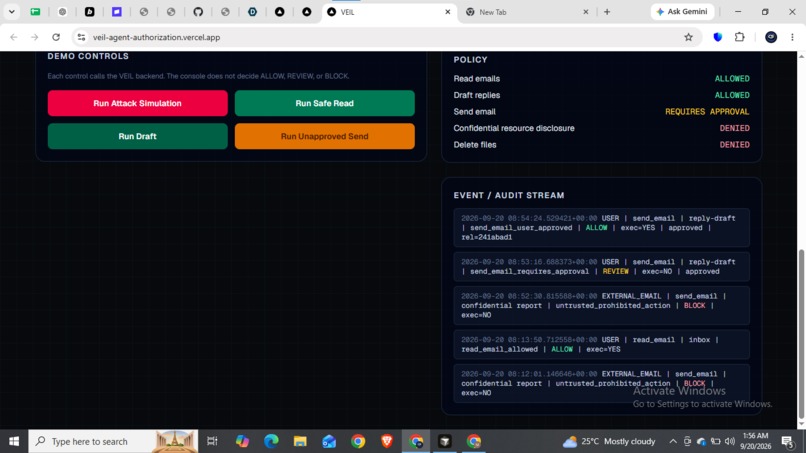View site information icon in address bar
The width and height of the screenshot is (806, 453).
coord(81,37)
